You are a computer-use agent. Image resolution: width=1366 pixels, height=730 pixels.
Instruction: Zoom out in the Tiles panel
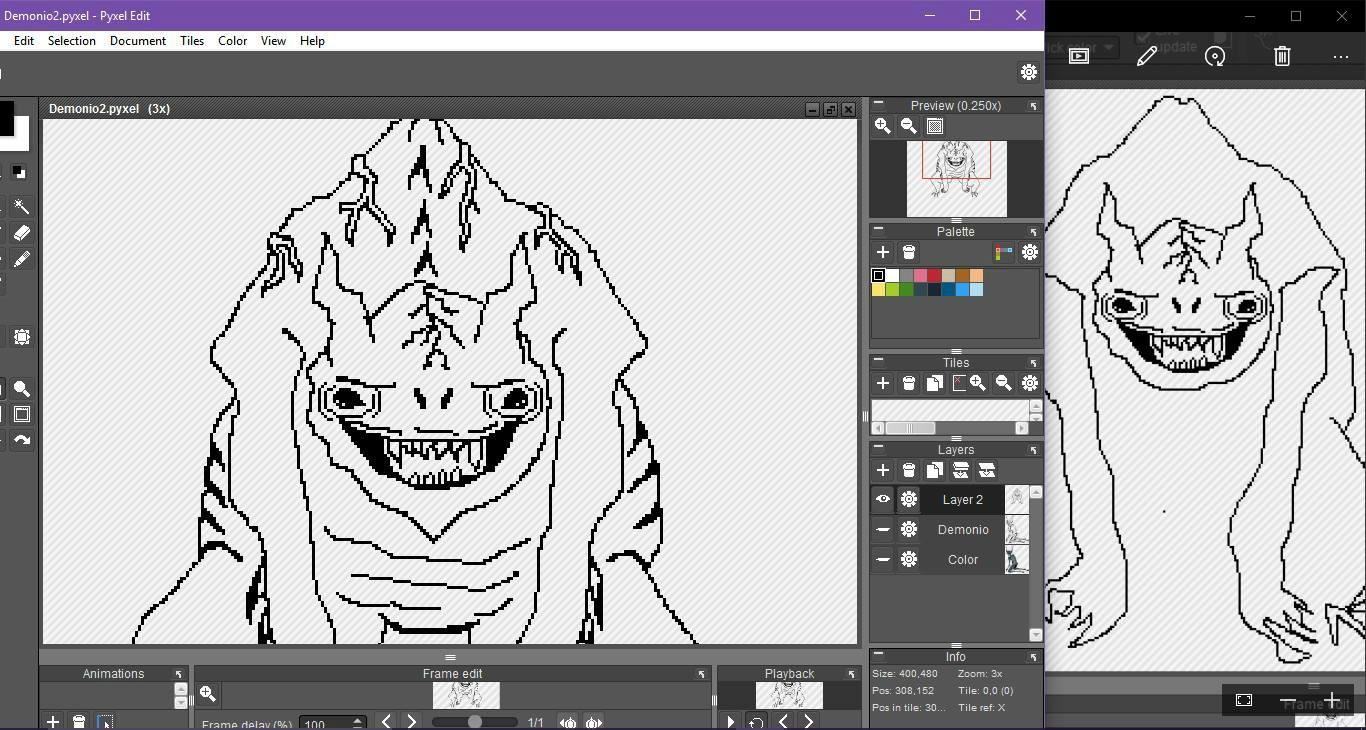click(x=1003, y=383)
